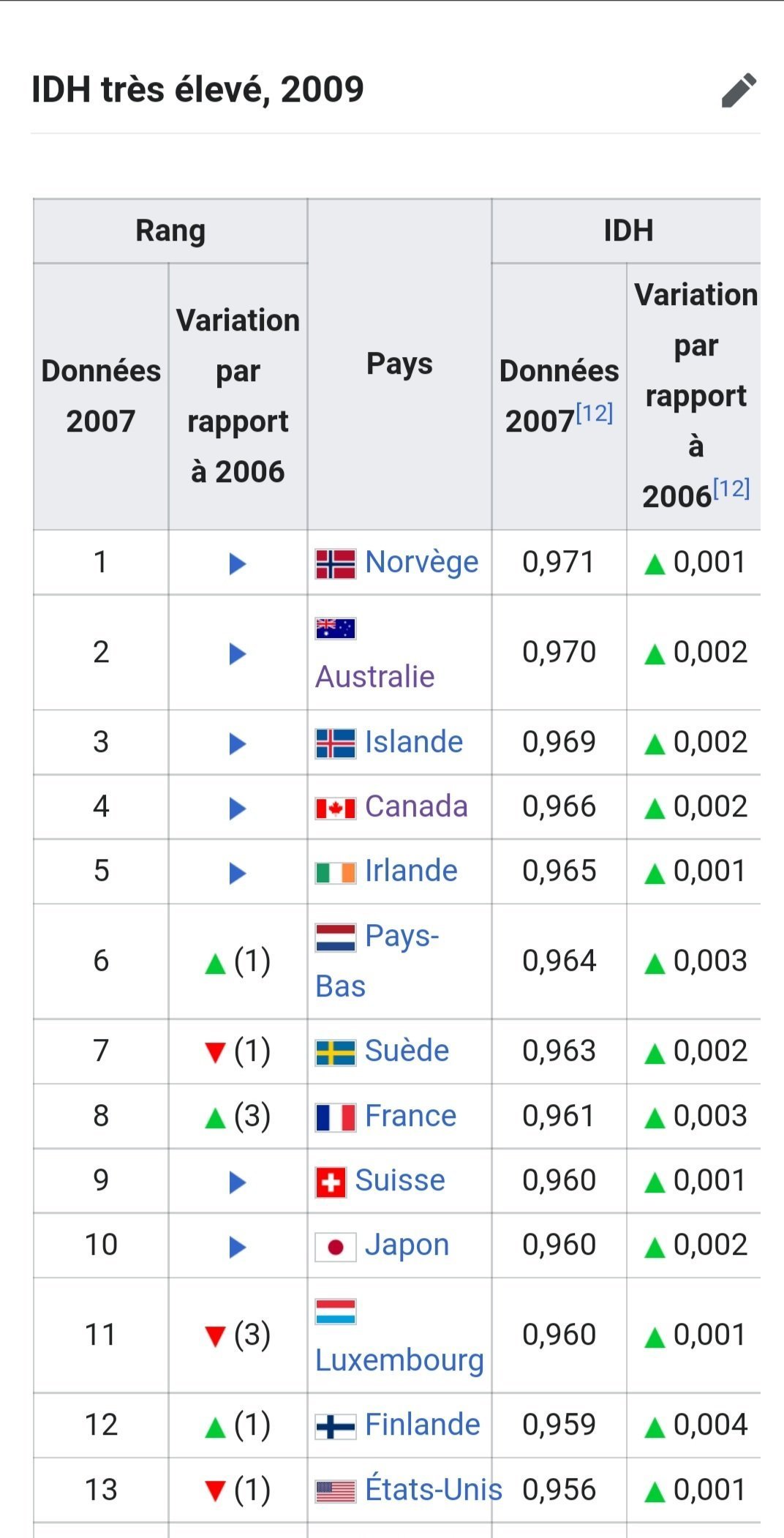Click the Switzerland flag icon
Screen dimensions: 784x1538
coord(331,1182)
